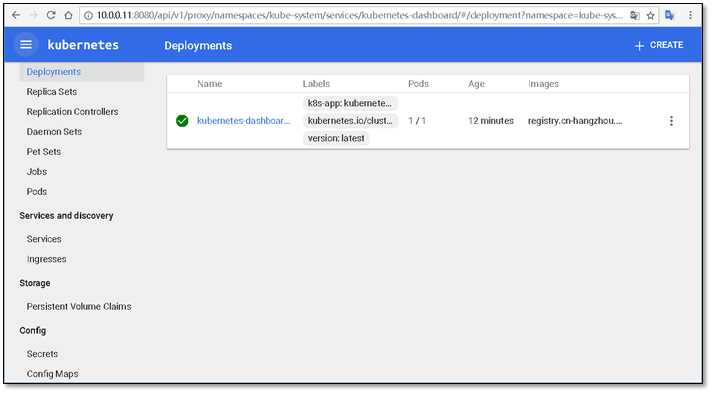Open the browser three-dot menu
The width and height of the screenshot is (712, 393).
[690, 15]
